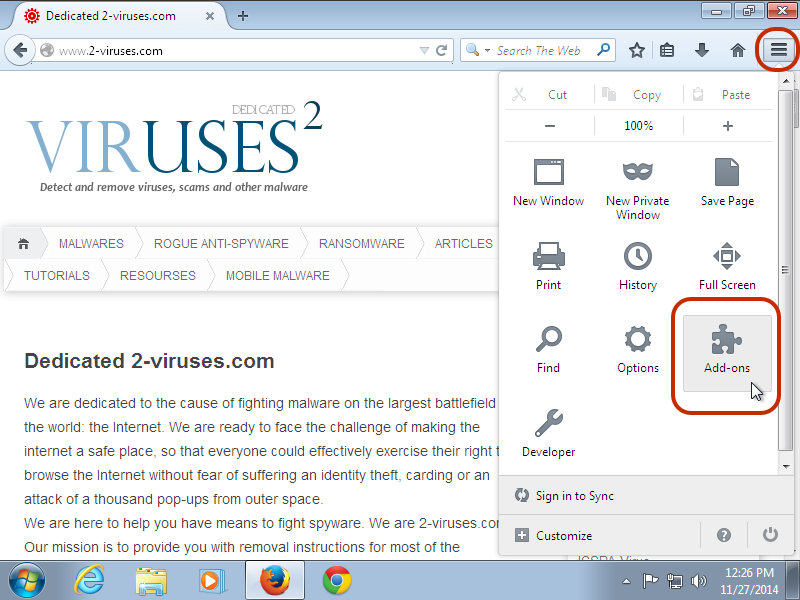Click Customize in menu panel
The height and width of the screenshot is (600, 800).
pyautogui.click(x=555, y=535)
